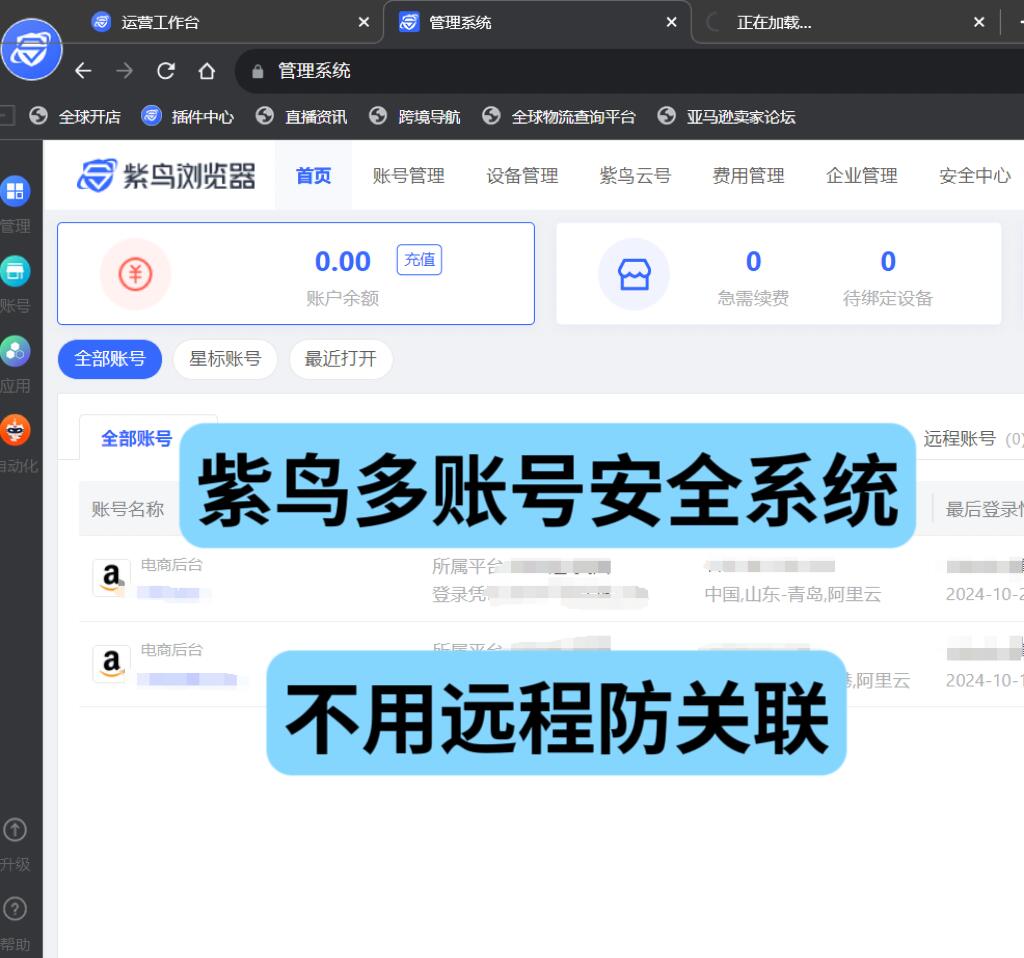
Task: Close the 正在加载... tab
Action: point(979,22)
